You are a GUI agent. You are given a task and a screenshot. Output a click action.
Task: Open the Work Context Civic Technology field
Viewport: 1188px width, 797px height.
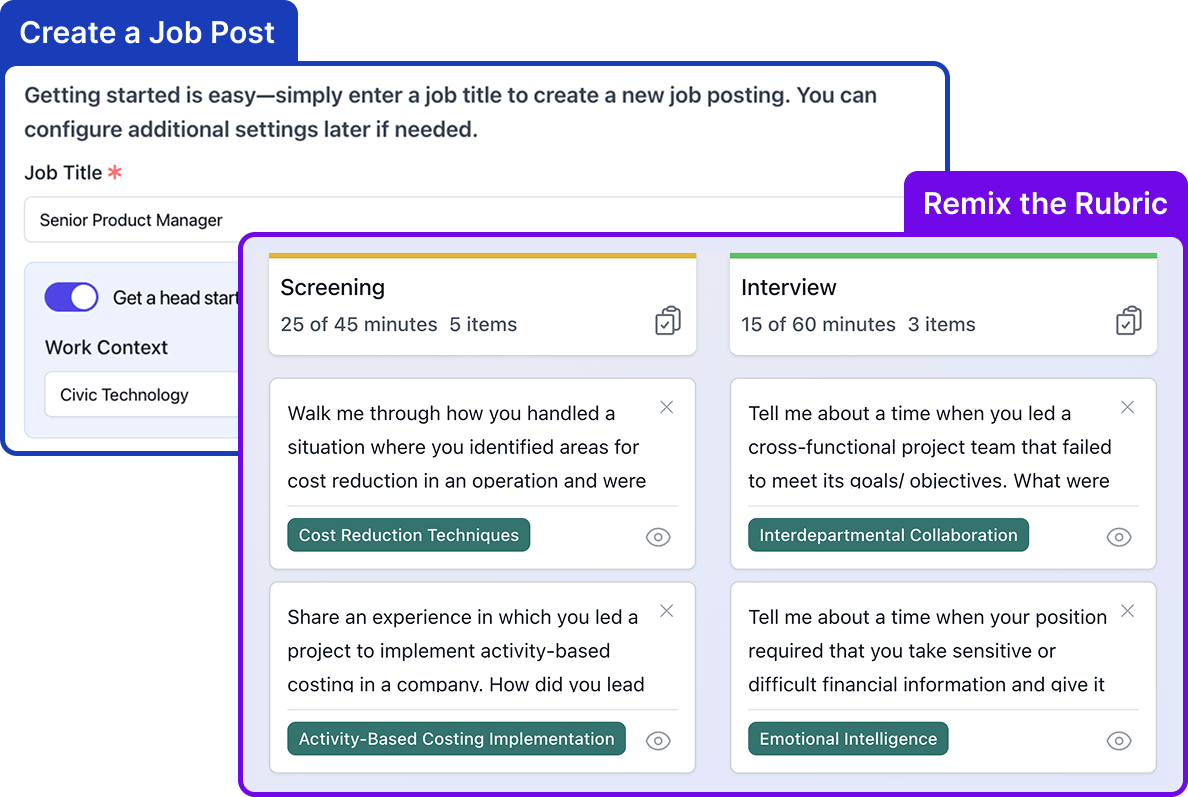point(142,395)
